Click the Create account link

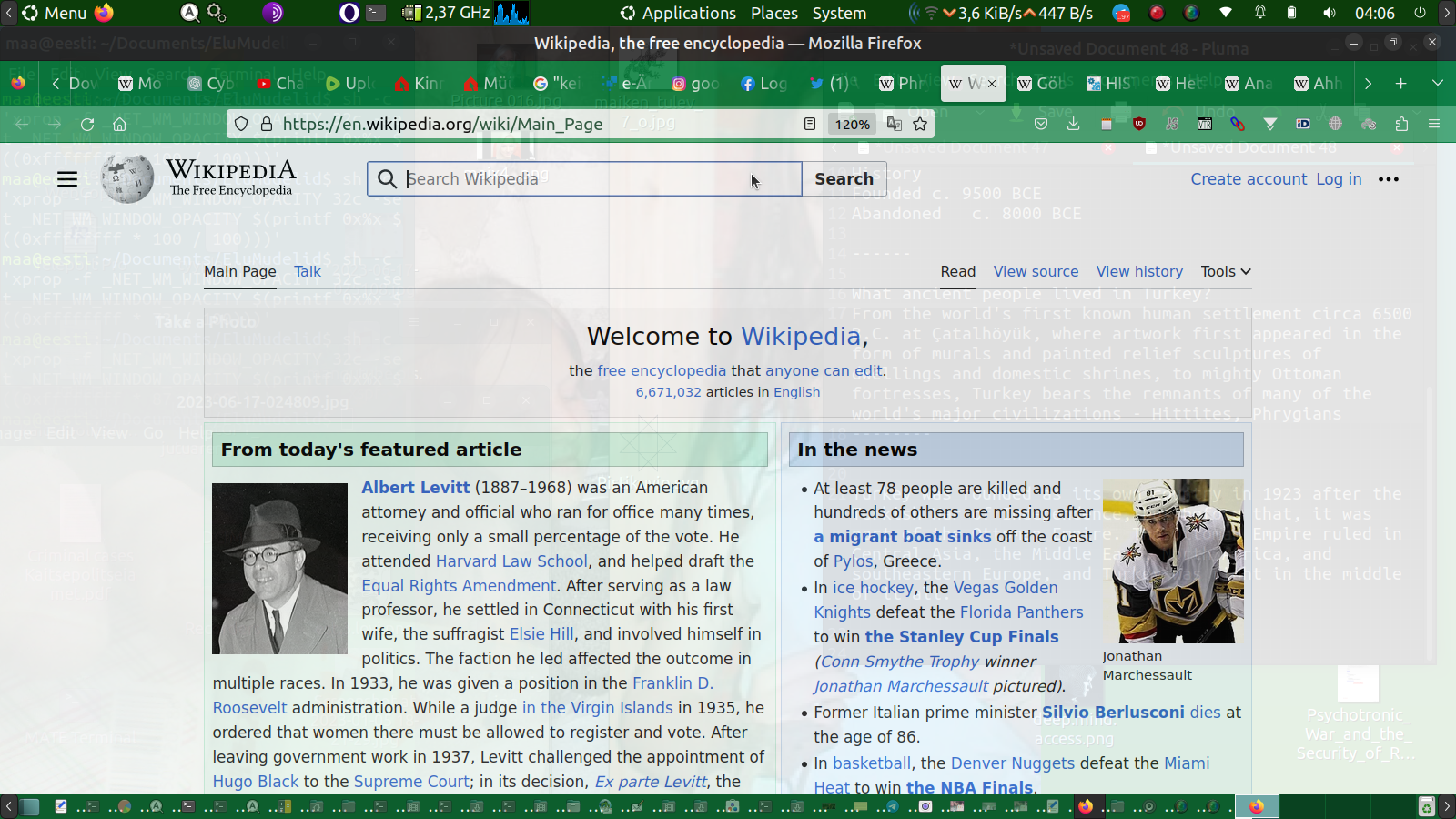coord(1249,179)
